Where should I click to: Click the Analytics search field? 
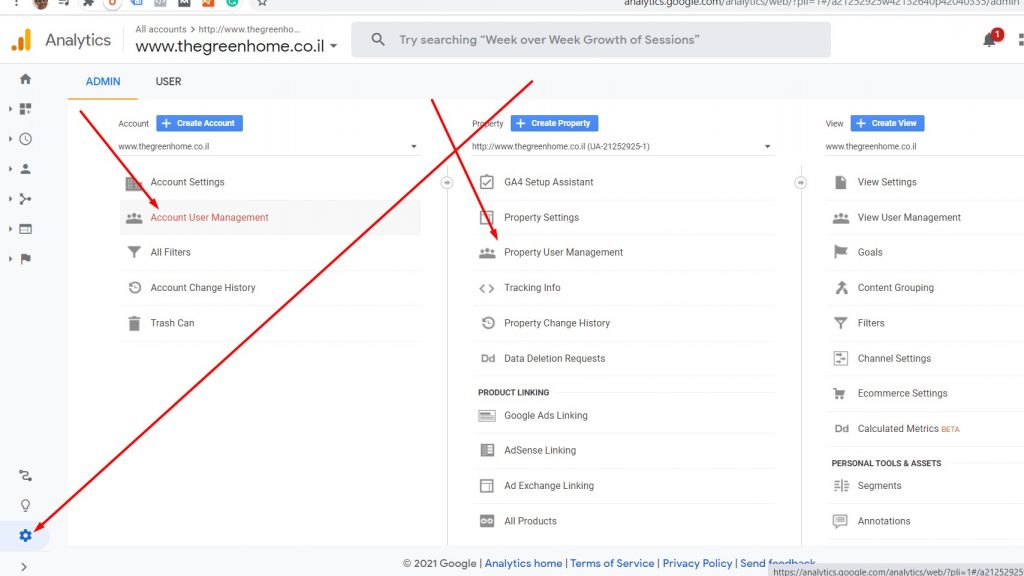[x=591, y=40]
